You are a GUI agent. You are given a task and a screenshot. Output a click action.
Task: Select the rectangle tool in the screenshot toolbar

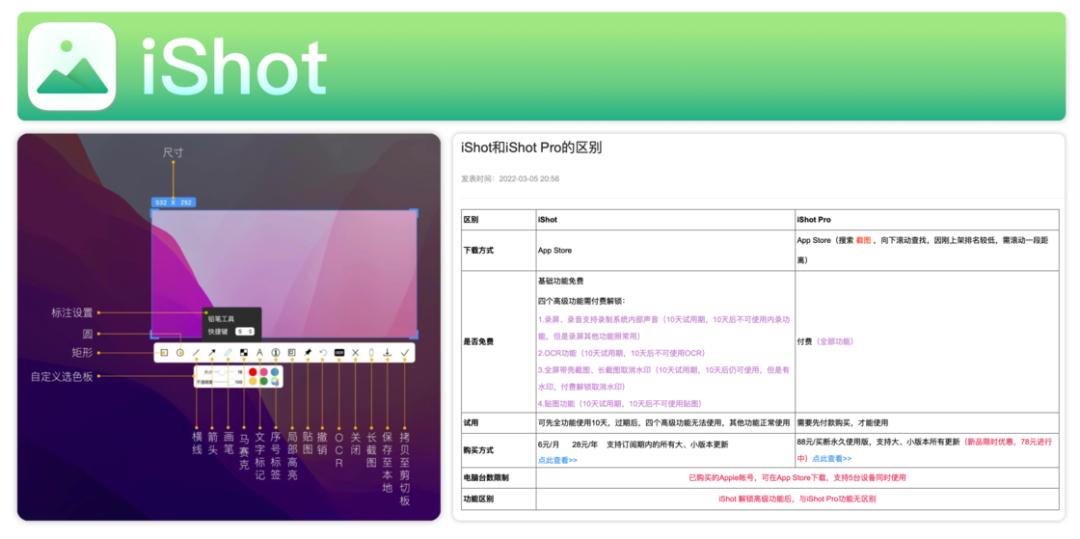pyautogui.click(x=164, y=352)
